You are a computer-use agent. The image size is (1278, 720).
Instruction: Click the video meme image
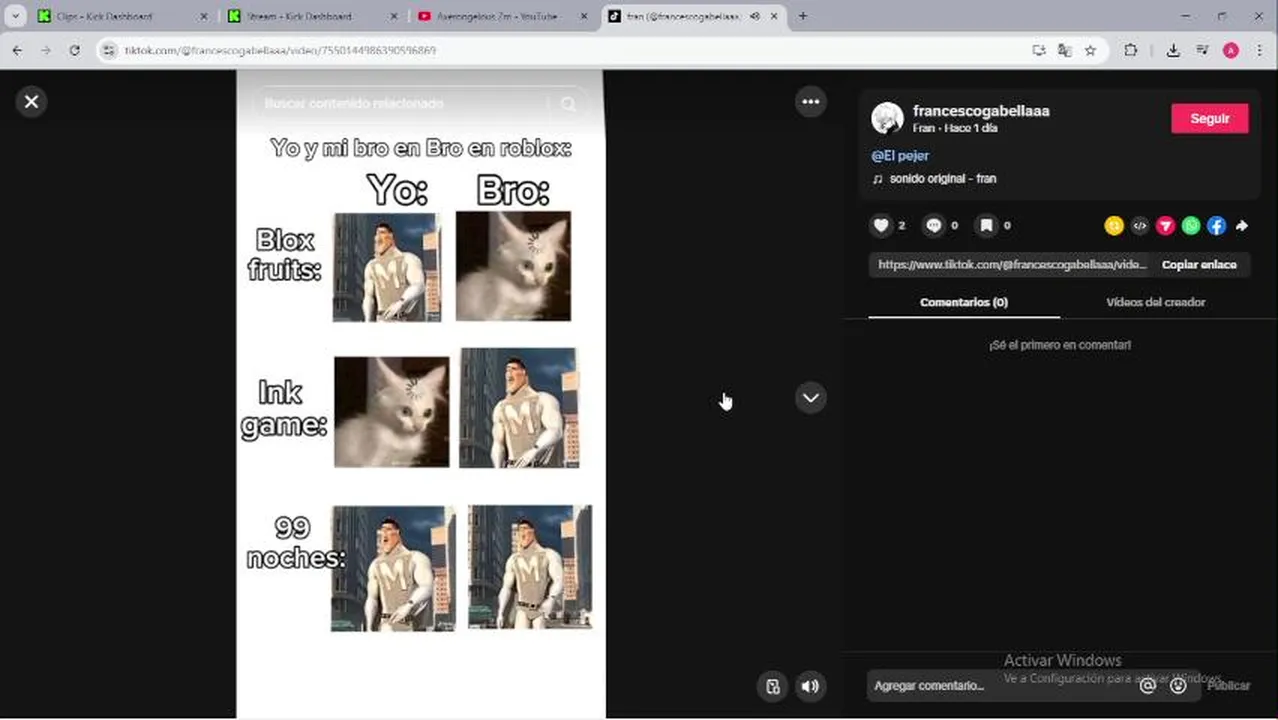click(x=420, y=394)
